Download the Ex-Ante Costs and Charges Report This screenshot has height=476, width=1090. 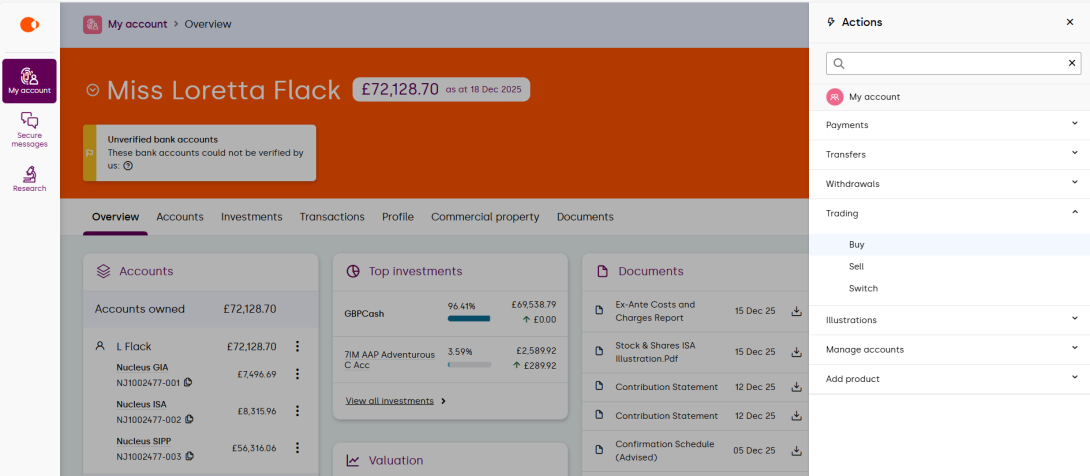click(x=796, y=311)
